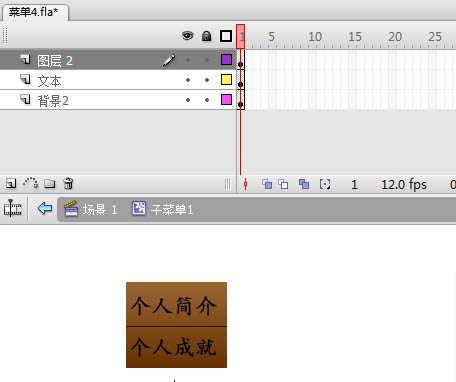Click the pencil icon on 图层 2
The image size is (456, 382).
point(169,60)
